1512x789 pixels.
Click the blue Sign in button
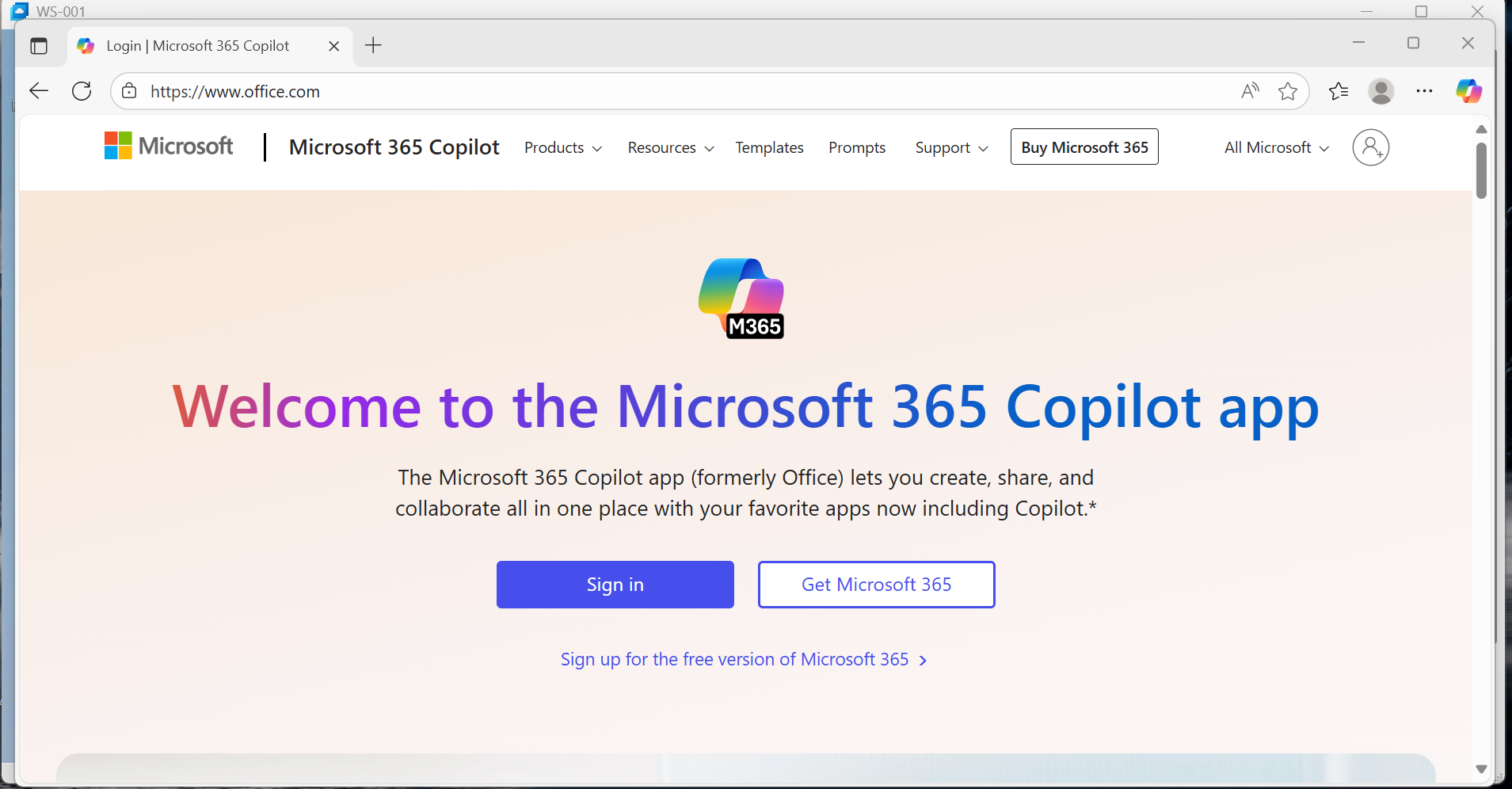(615, 585)
